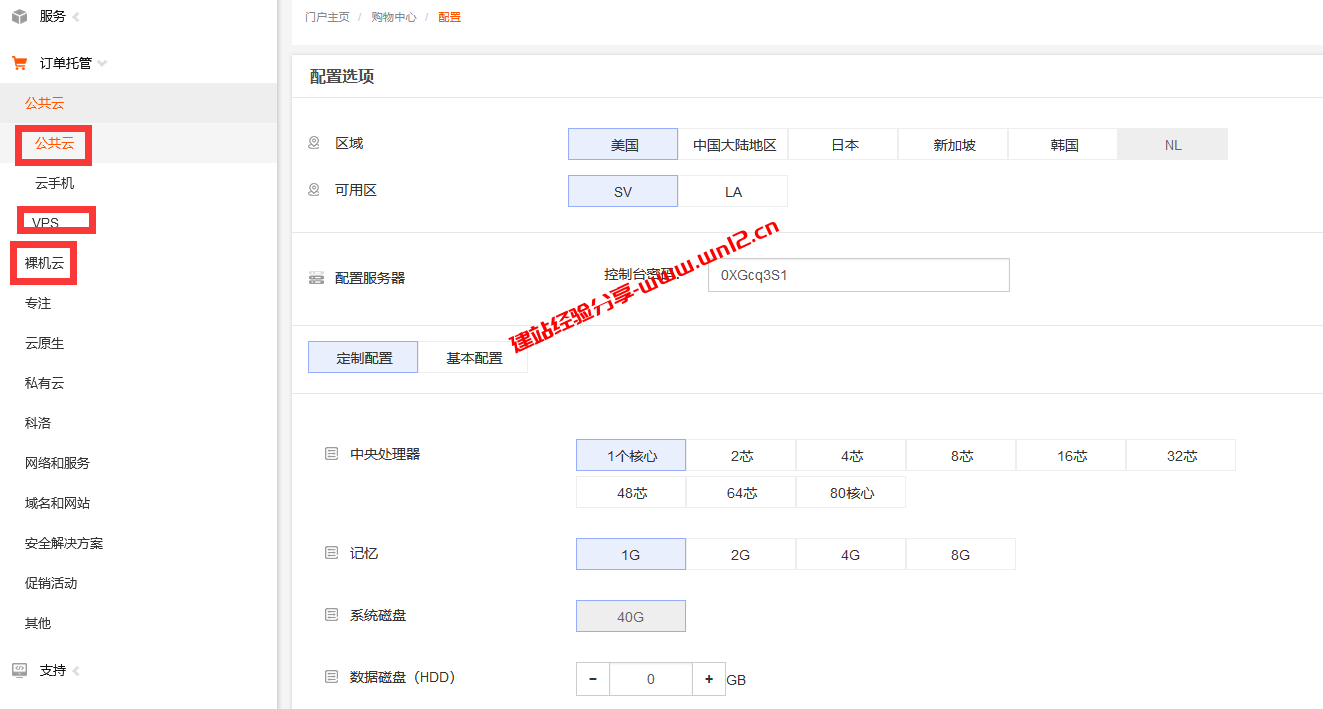This screenshot has height=709, width=1323.
Task: Click the list icon beside 系统磁盘
Action: point(331,615)
